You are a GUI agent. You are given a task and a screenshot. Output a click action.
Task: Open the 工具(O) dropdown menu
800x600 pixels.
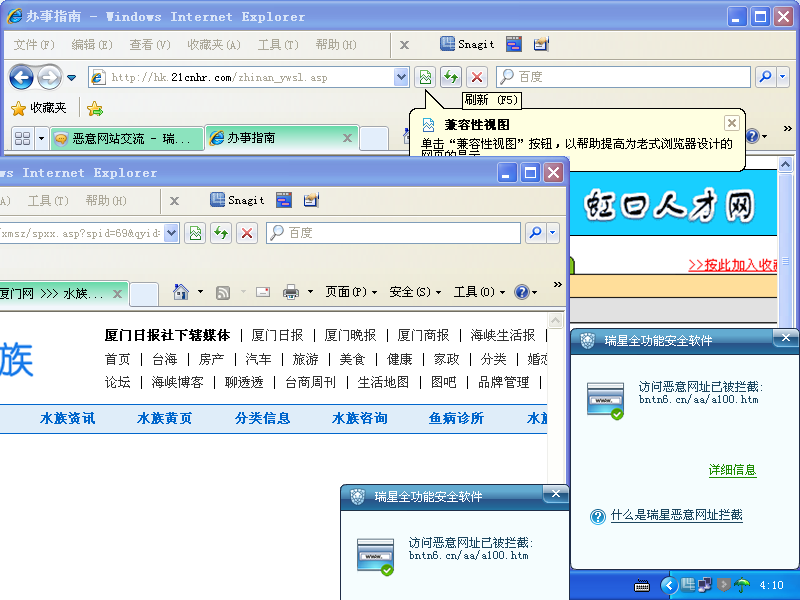pos(480,292)
